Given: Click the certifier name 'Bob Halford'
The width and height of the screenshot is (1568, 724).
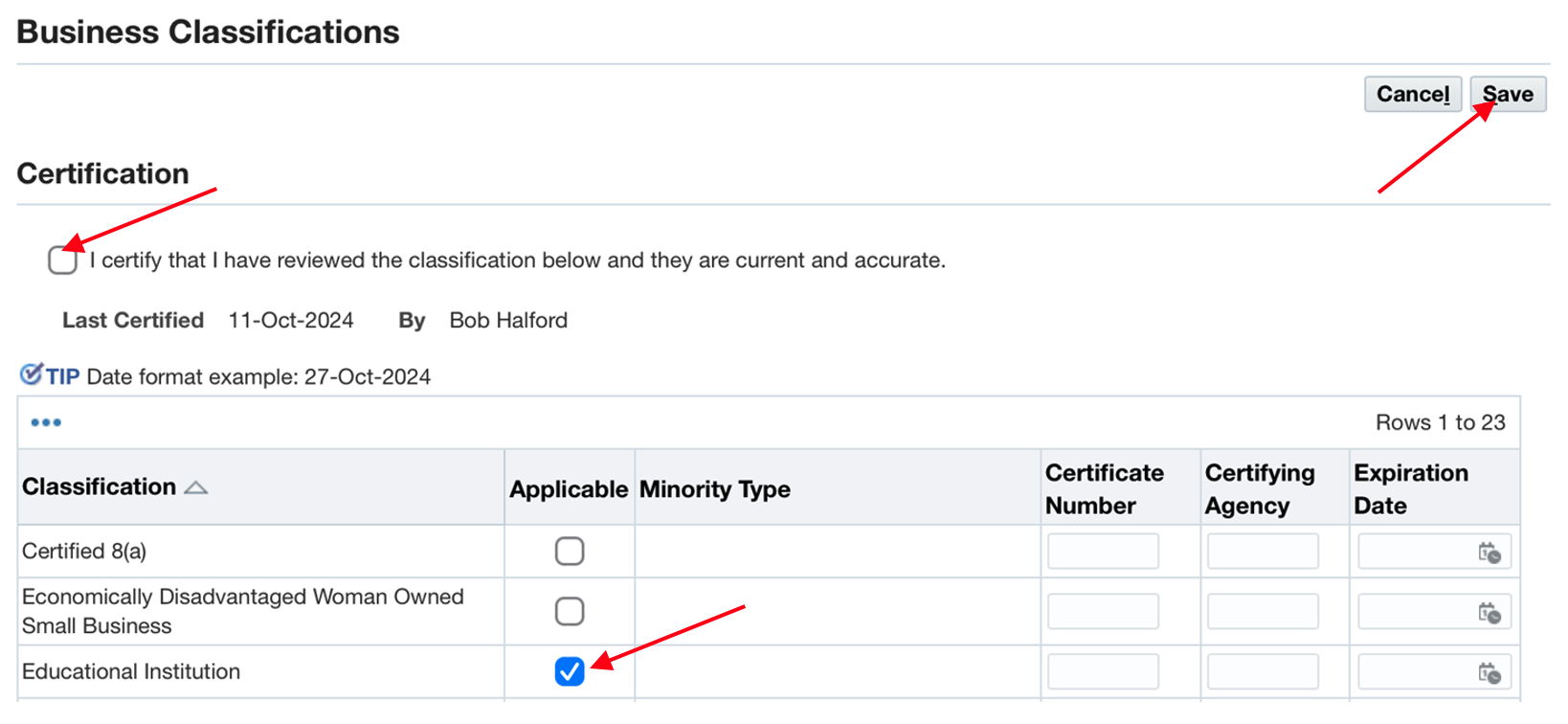Looking at the screenshot, I should pos(508,320).
